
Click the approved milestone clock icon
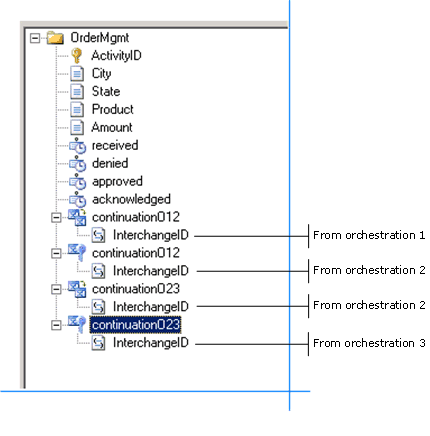[77, 182]
